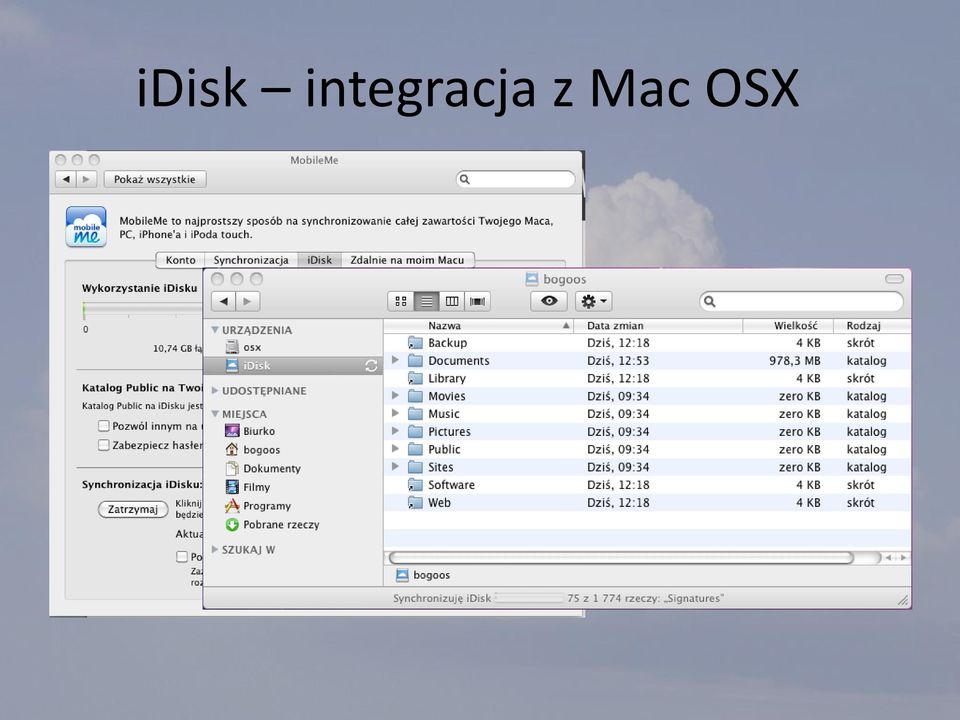This screenshot has height=720, width=960.
Task: Click the scrollbar right arrow
Action: 902,558
